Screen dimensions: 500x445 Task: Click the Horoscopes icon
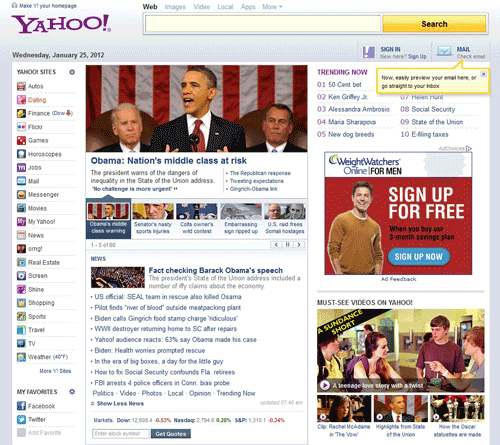pyautogui.click(x=21, y=154)
